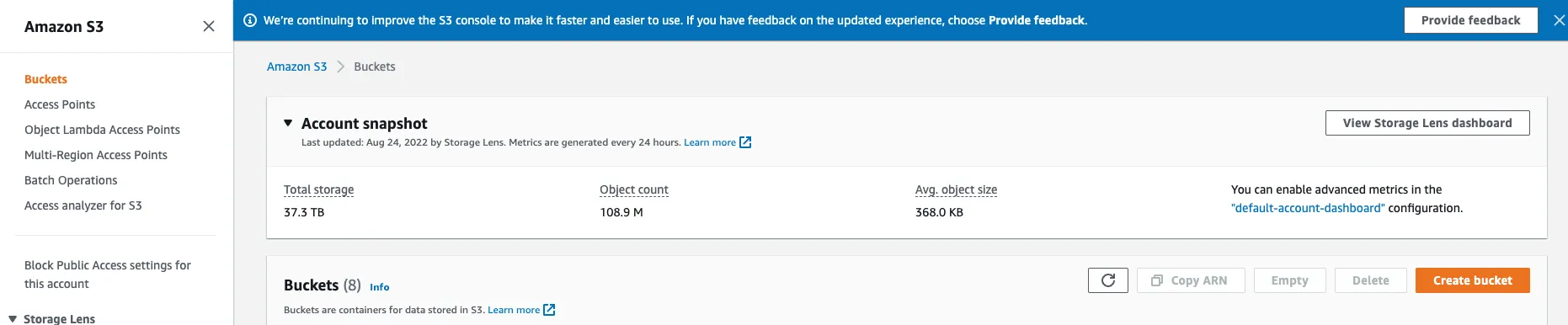
Task: Open Access analyzer for S3
Action: 83,205
